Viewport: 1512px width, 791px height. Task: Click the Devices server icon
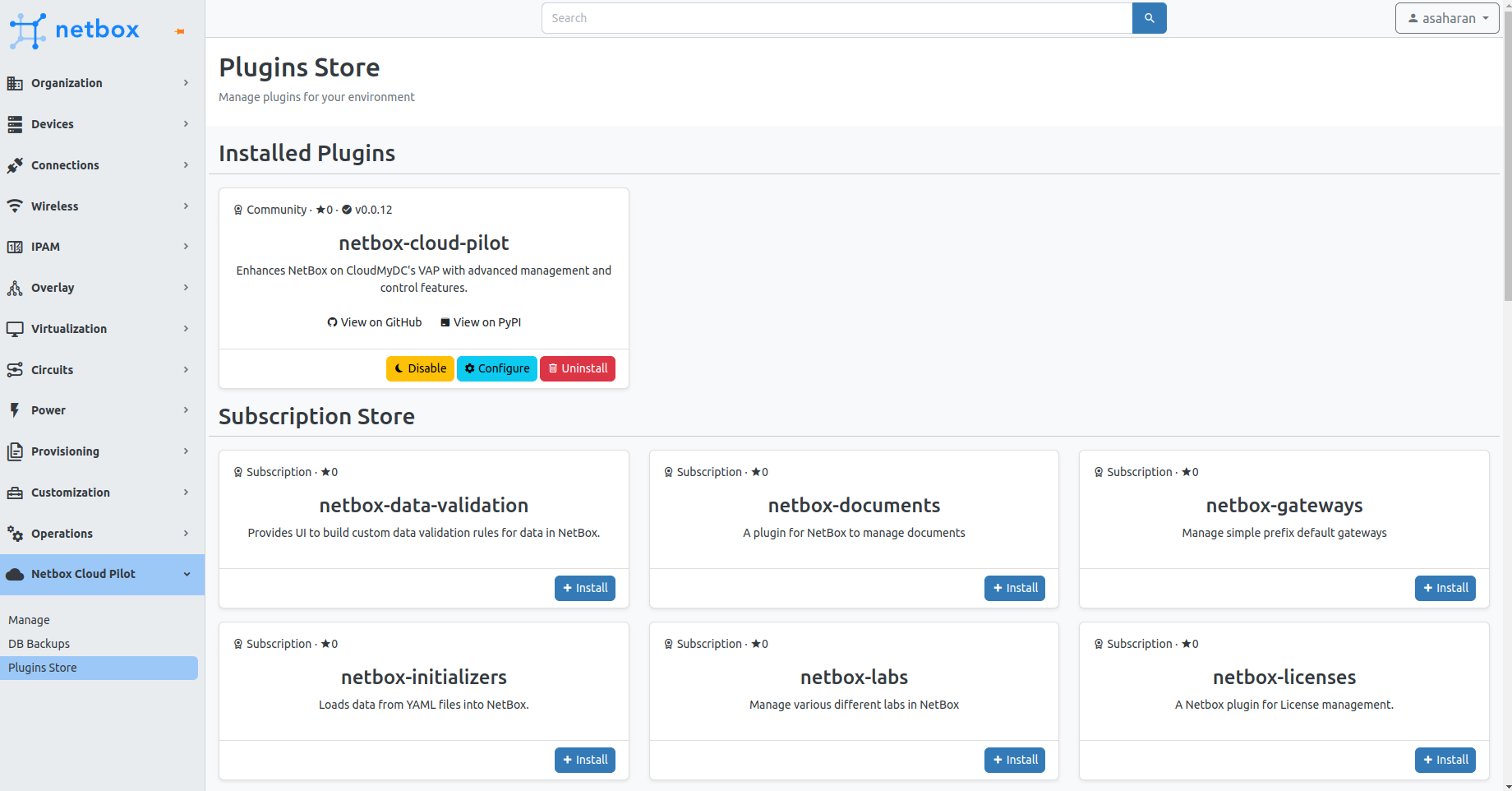15,124
